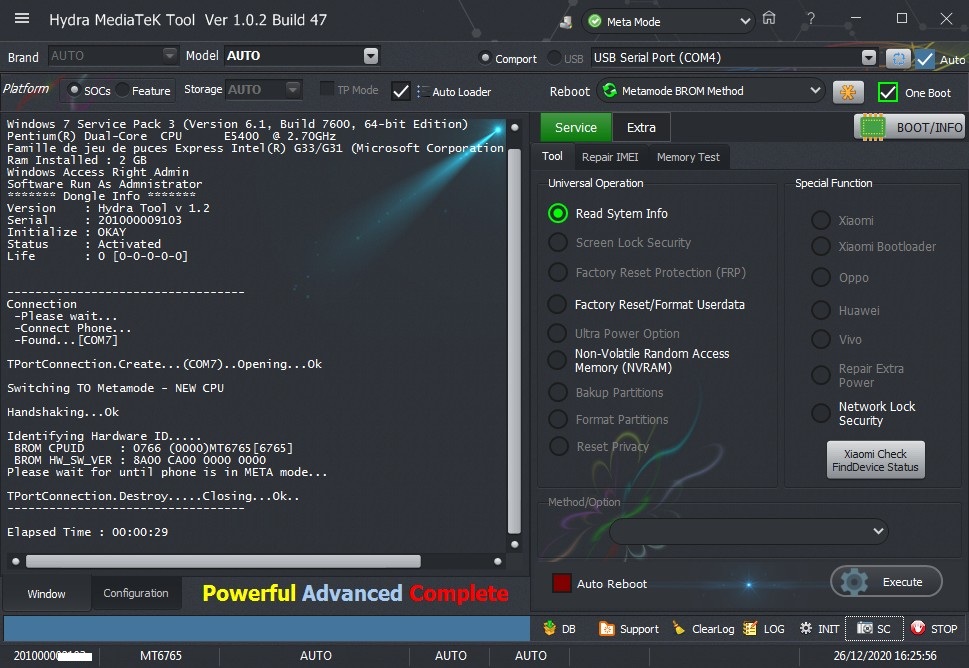Screen dimensions: 969x668
Task: Open Support folder icon
Action: coord(606,628)
